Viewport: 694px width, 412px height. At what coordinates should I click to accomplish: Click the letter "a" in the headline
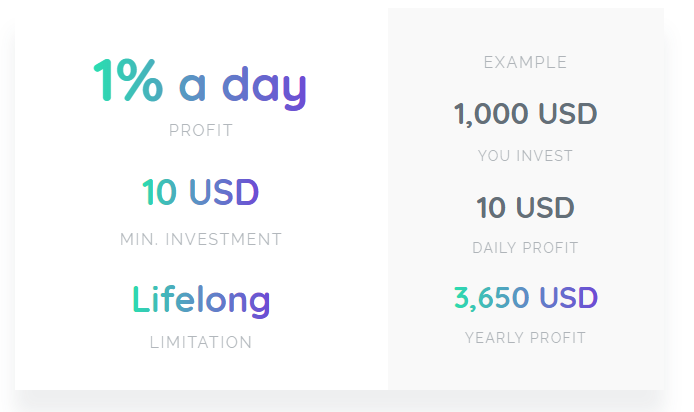[193, 86]
